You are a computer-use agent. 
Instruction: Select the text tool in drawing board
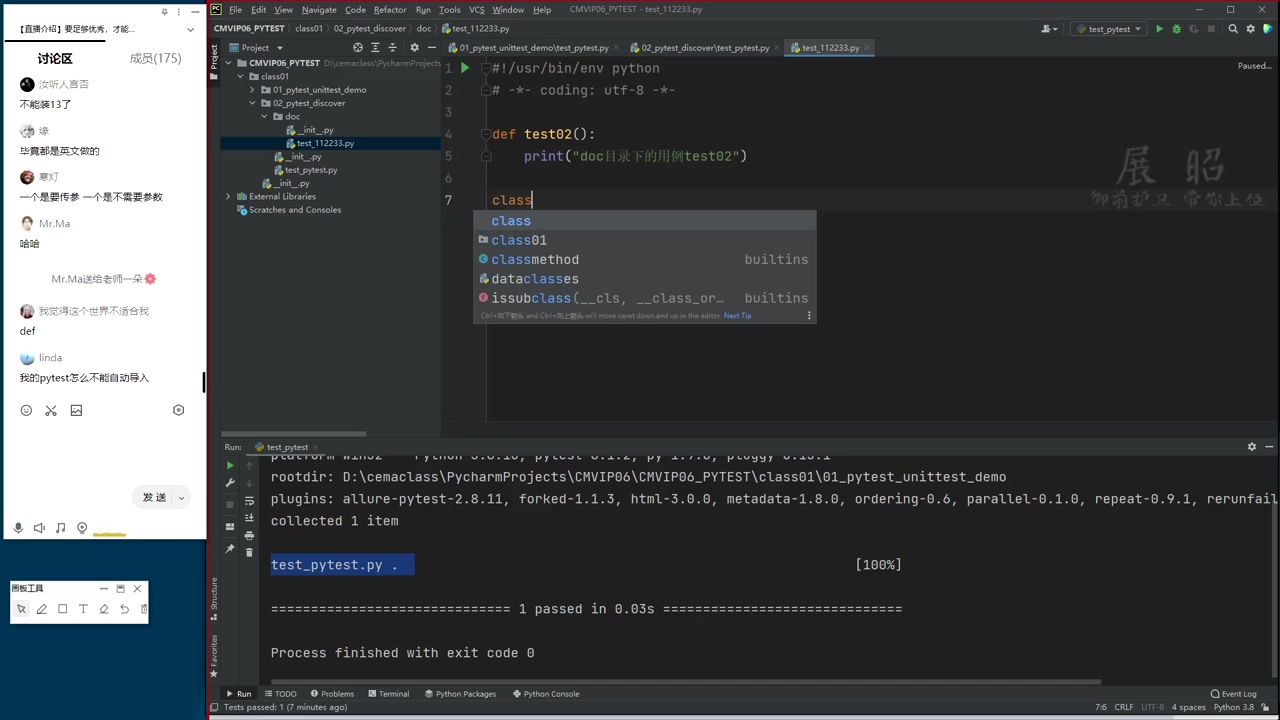83,609
